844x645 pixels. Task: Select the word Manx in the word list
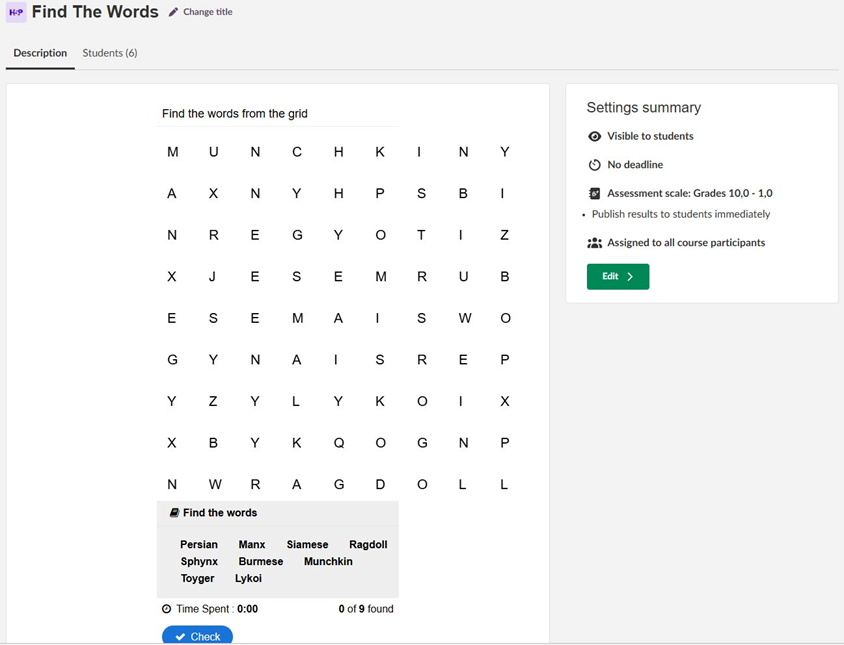[252, 544]
